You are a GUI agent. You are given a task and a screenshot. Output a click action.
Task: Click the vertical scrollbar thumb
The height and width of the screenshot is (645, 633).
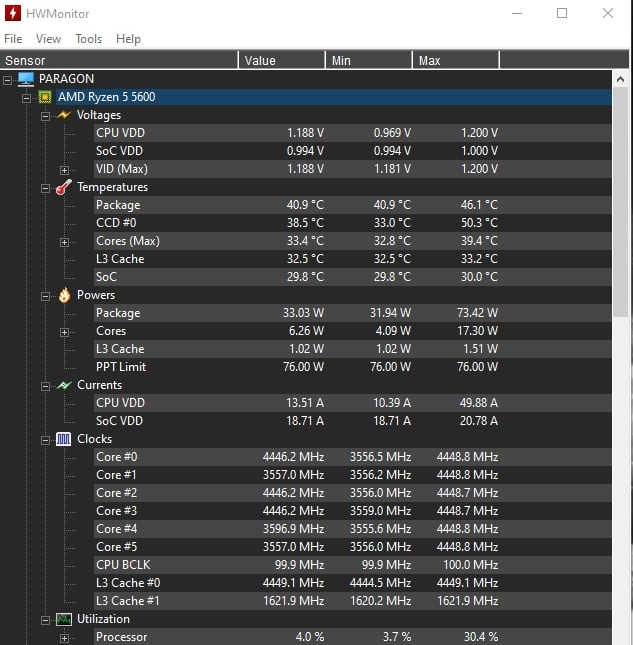[620, 202]
